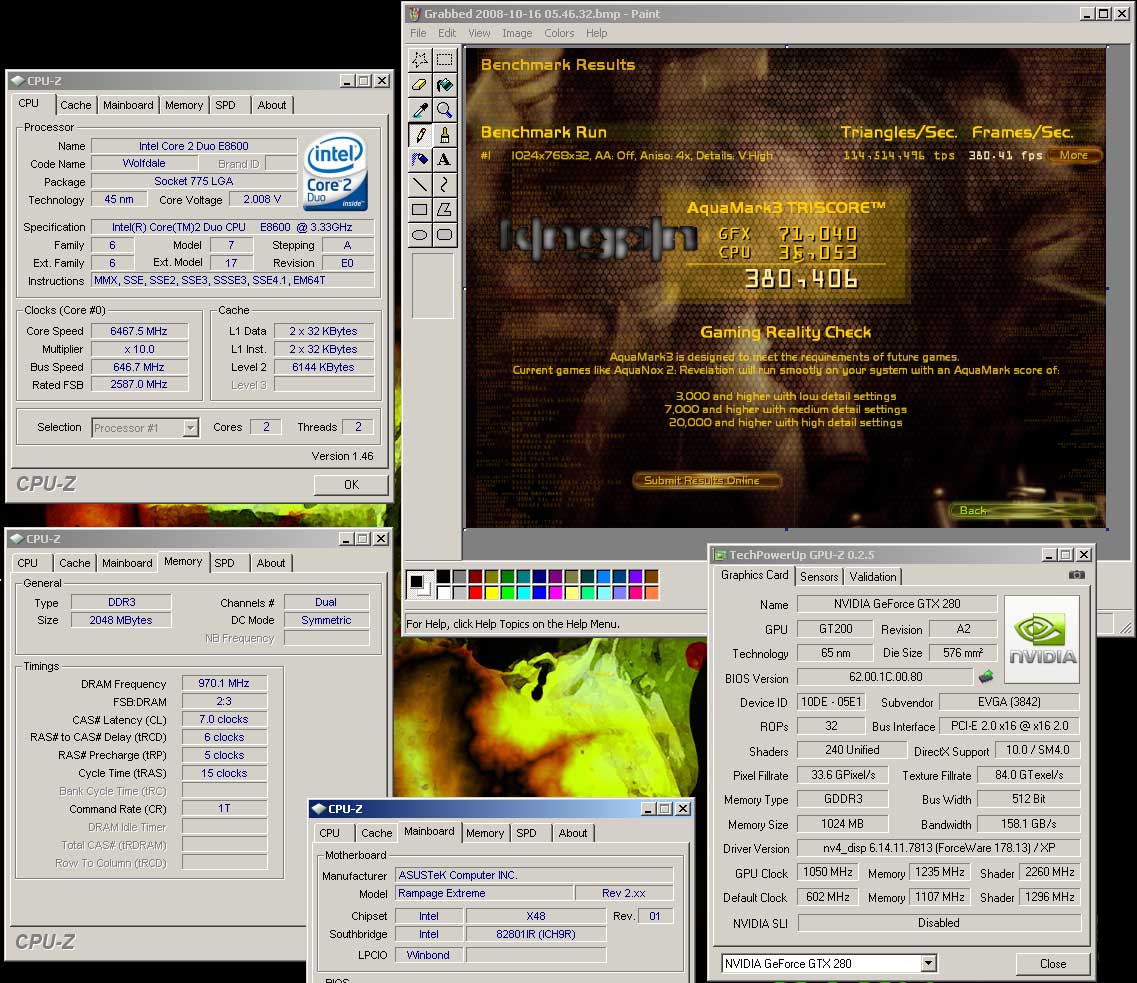Click the NVIDIA SLI status Disabled

click(939, 923)
